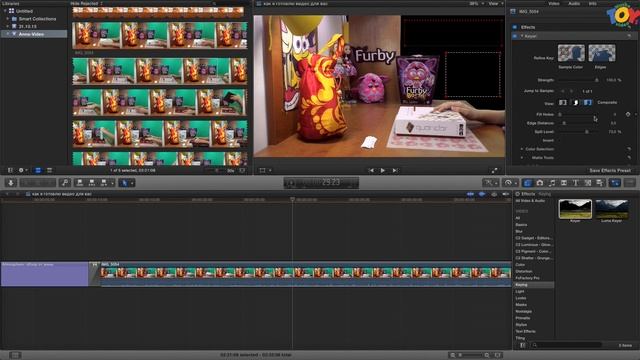Switch the inspector to the Audio tab

pyautogui.click(x=574, y=4)
